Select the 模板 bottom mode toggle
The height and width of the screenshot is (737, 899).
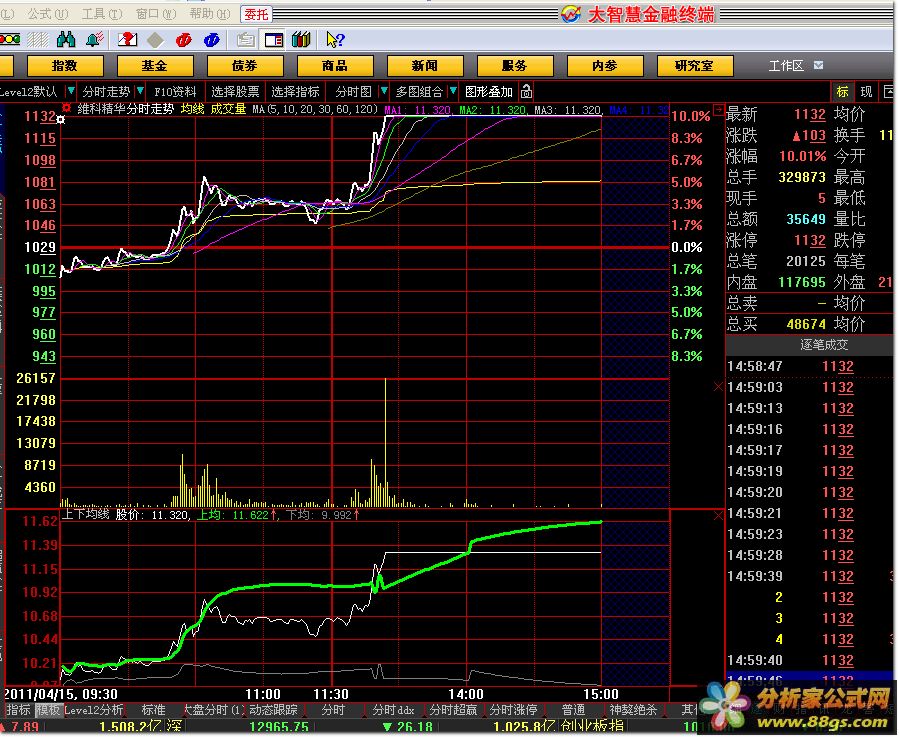coord(48,710)
